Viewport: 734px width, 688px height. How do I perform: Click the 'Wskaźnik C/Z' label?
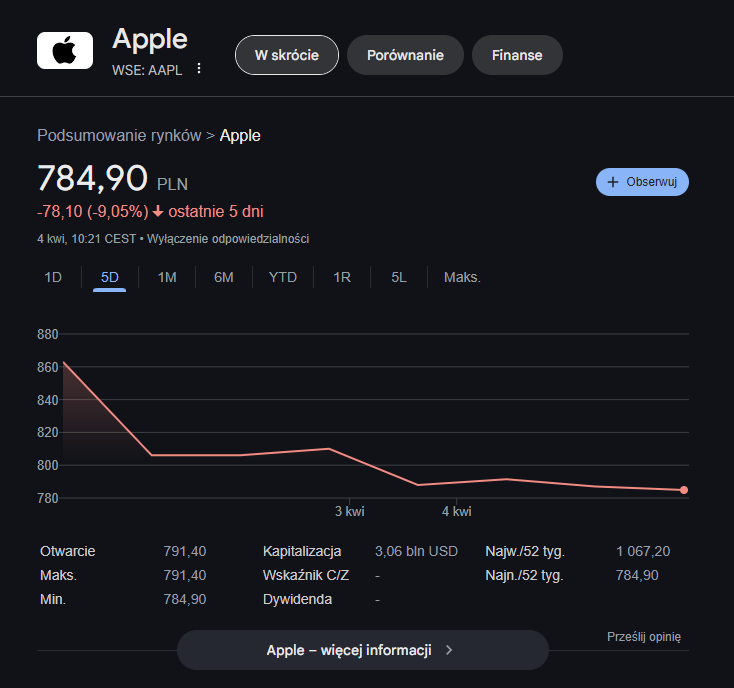(306, 575)
